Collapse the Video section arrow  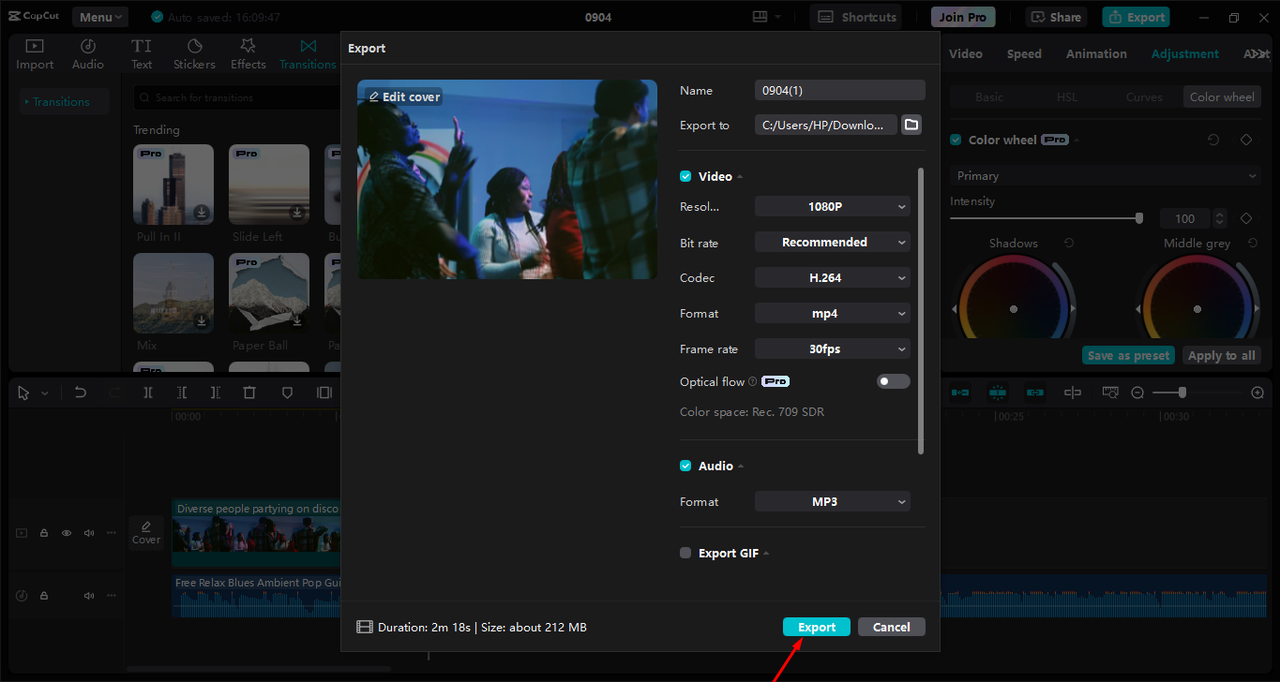[x=740, y=177]
